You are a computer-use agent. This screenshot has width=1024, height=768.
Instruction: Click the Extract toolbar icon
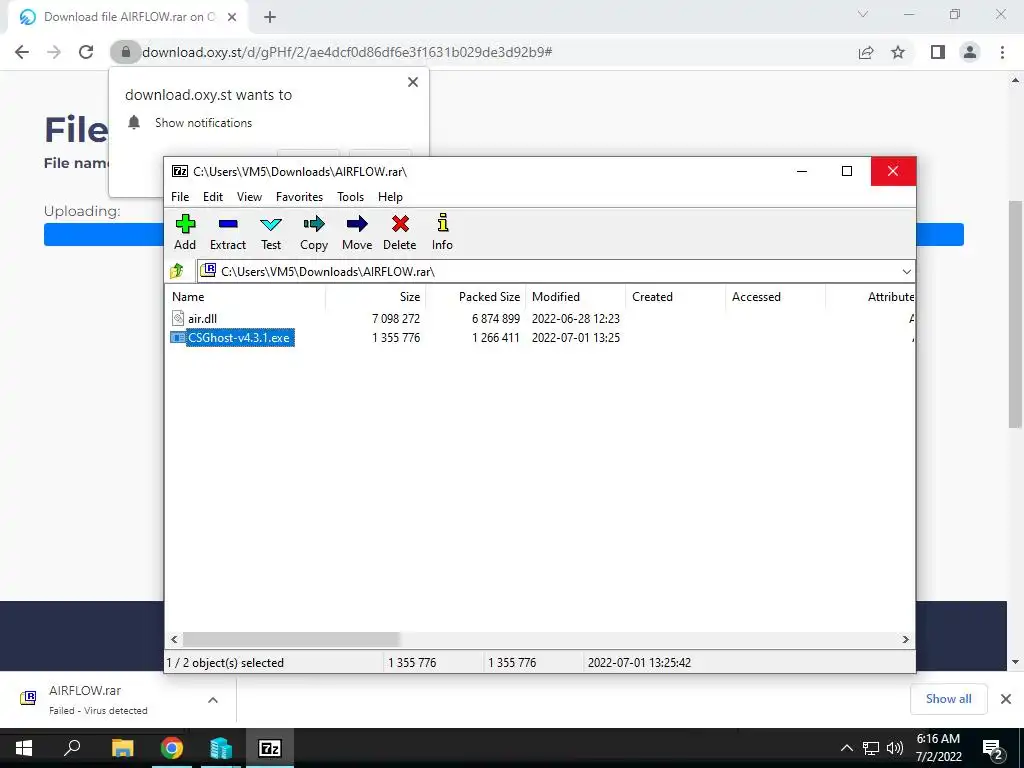(x=228, y=224)
